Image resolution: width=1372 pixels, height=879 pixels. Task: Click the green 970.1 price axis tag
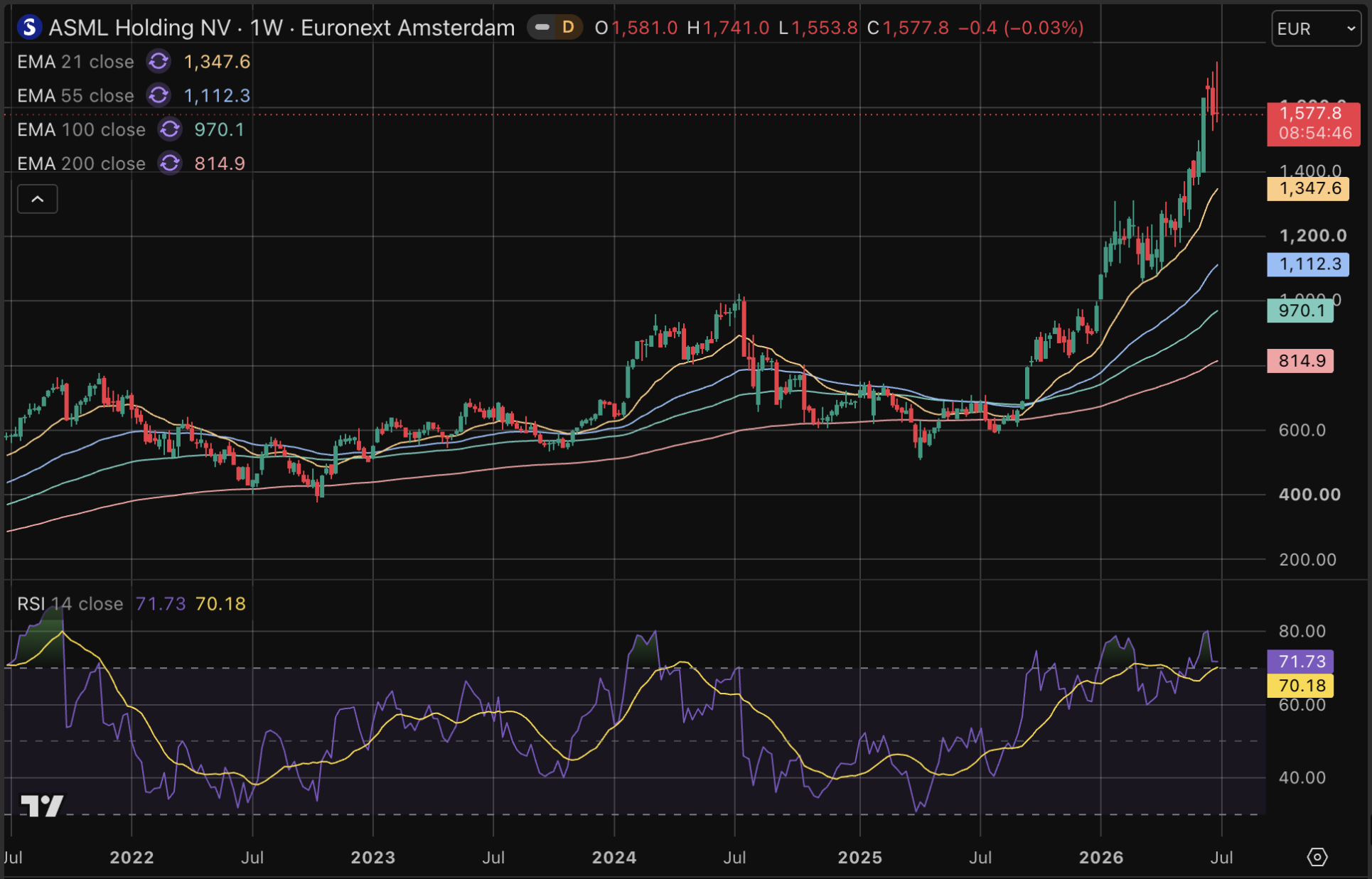pyautogui.click(x=1300, y=311)
